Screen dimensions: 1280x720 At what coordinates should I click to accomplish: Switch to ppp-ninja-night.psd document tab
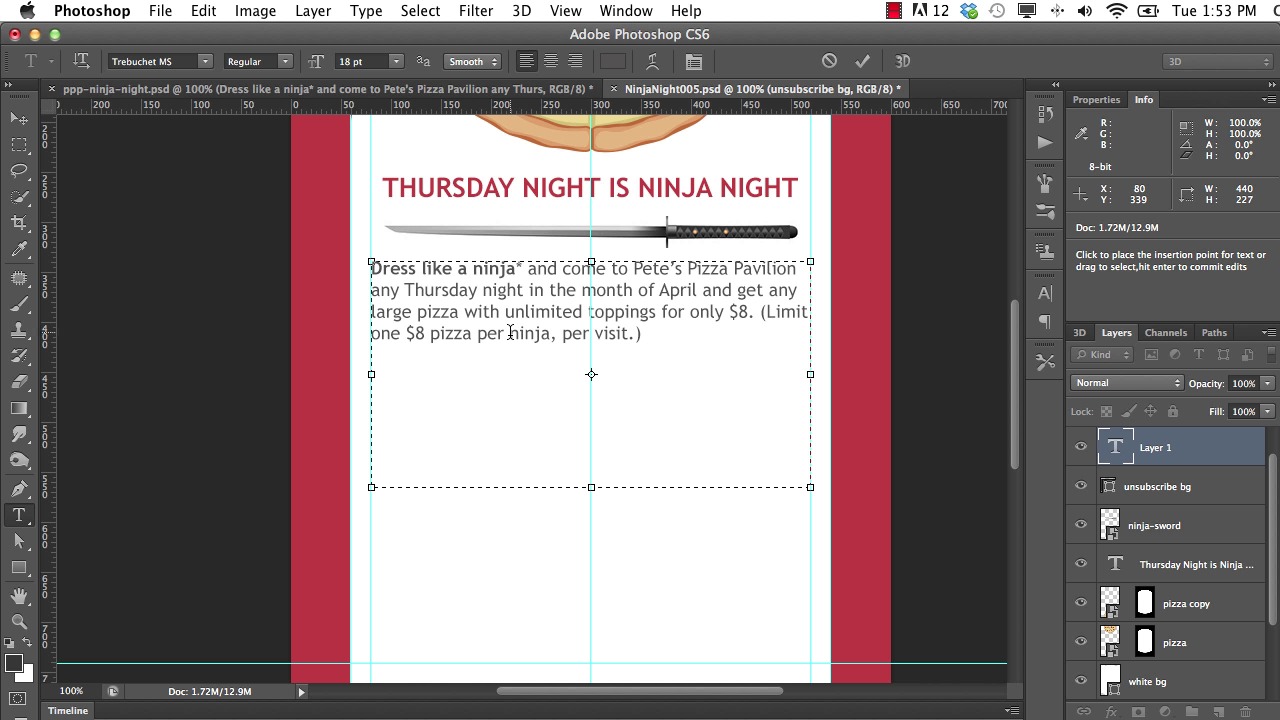point(320,89)
